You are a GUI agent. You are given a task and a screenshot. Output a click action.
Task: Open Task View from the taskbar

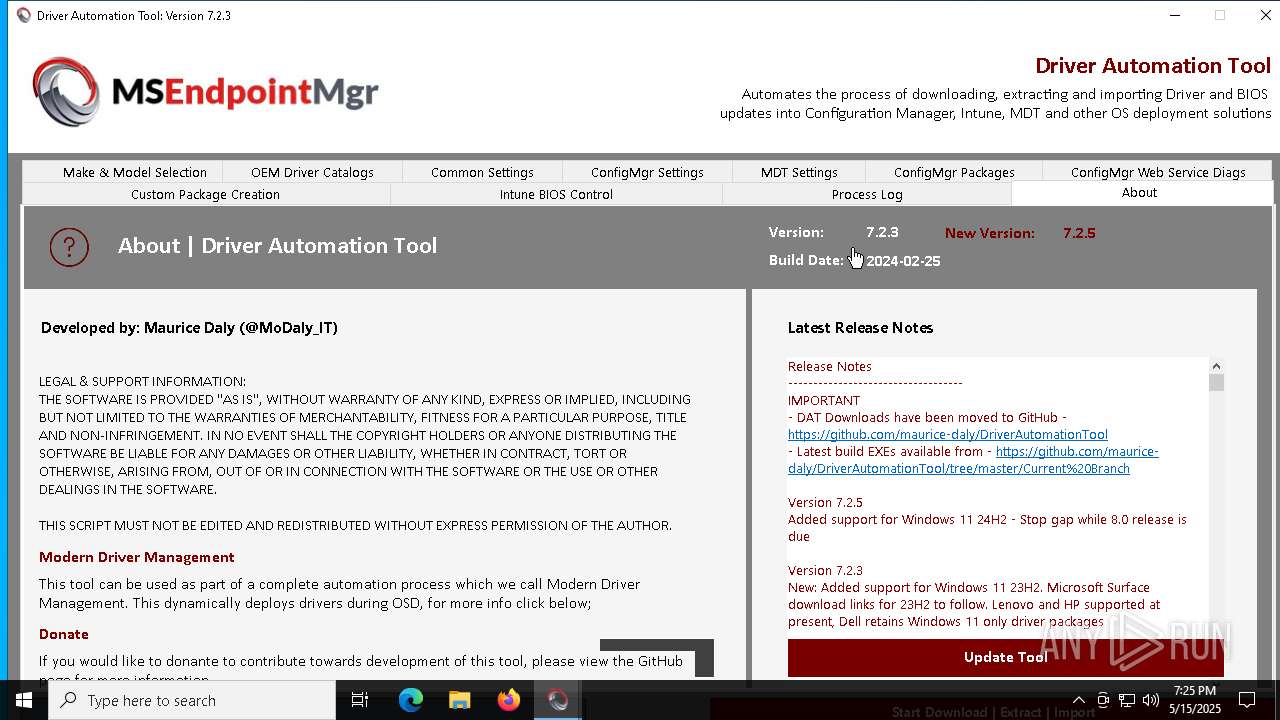(x=360, y=700)
